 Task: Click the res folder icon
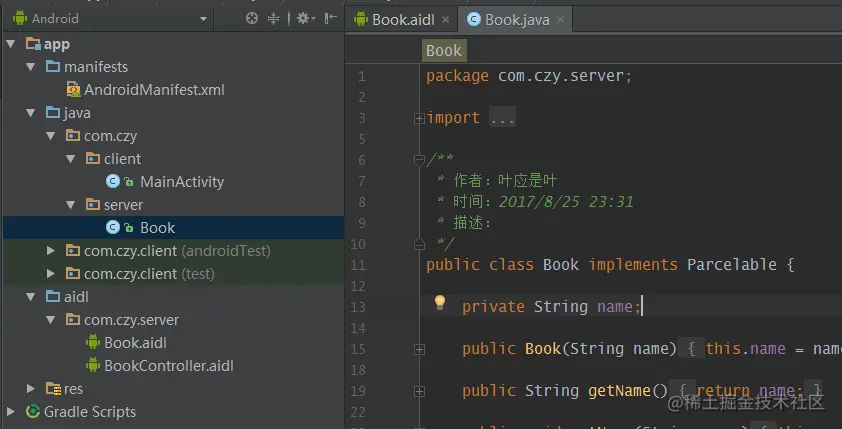(x=53, y=388)
